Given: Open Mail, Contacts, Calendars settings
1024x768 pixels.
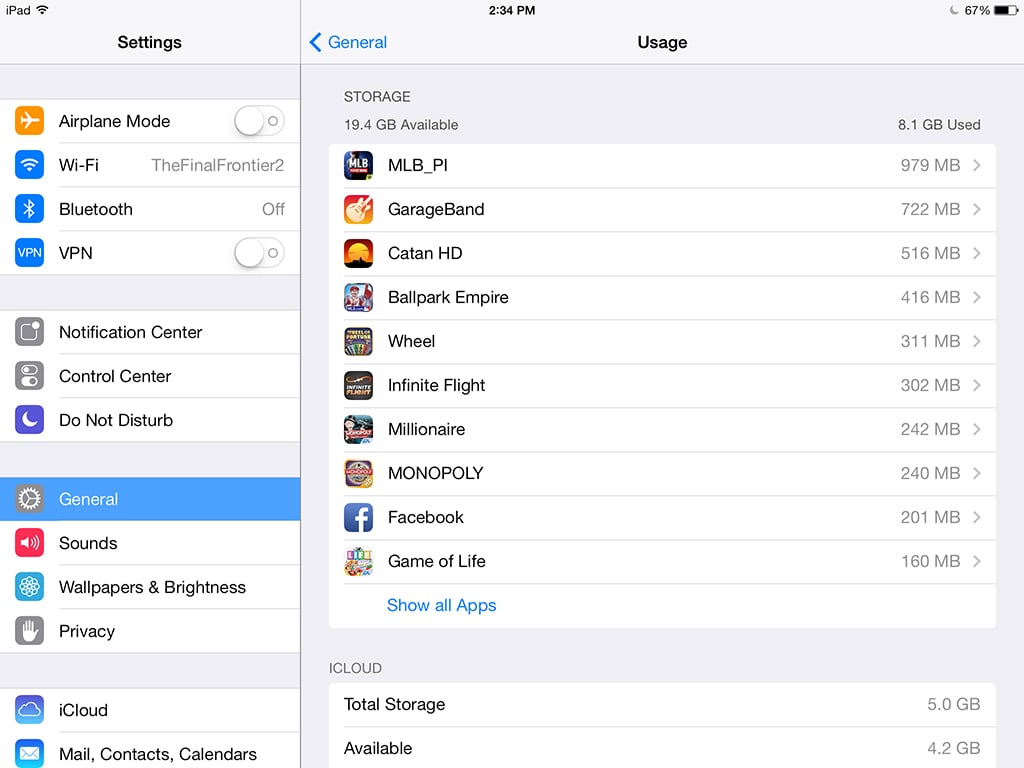Looking at the screenshot, I should (150, 754).
